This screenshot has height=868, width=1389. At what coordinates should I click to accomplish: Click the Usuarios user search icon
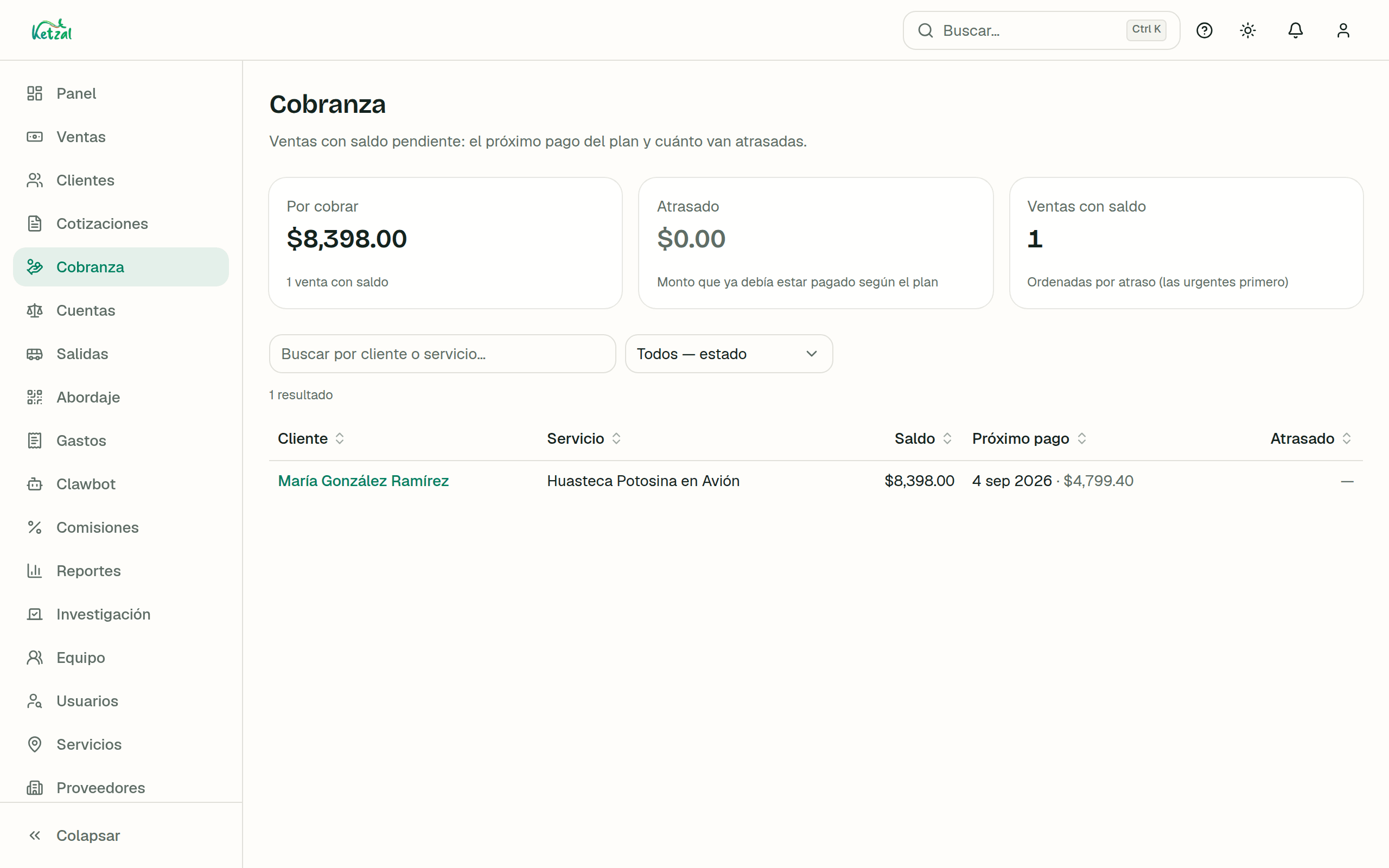coord(34,701)
